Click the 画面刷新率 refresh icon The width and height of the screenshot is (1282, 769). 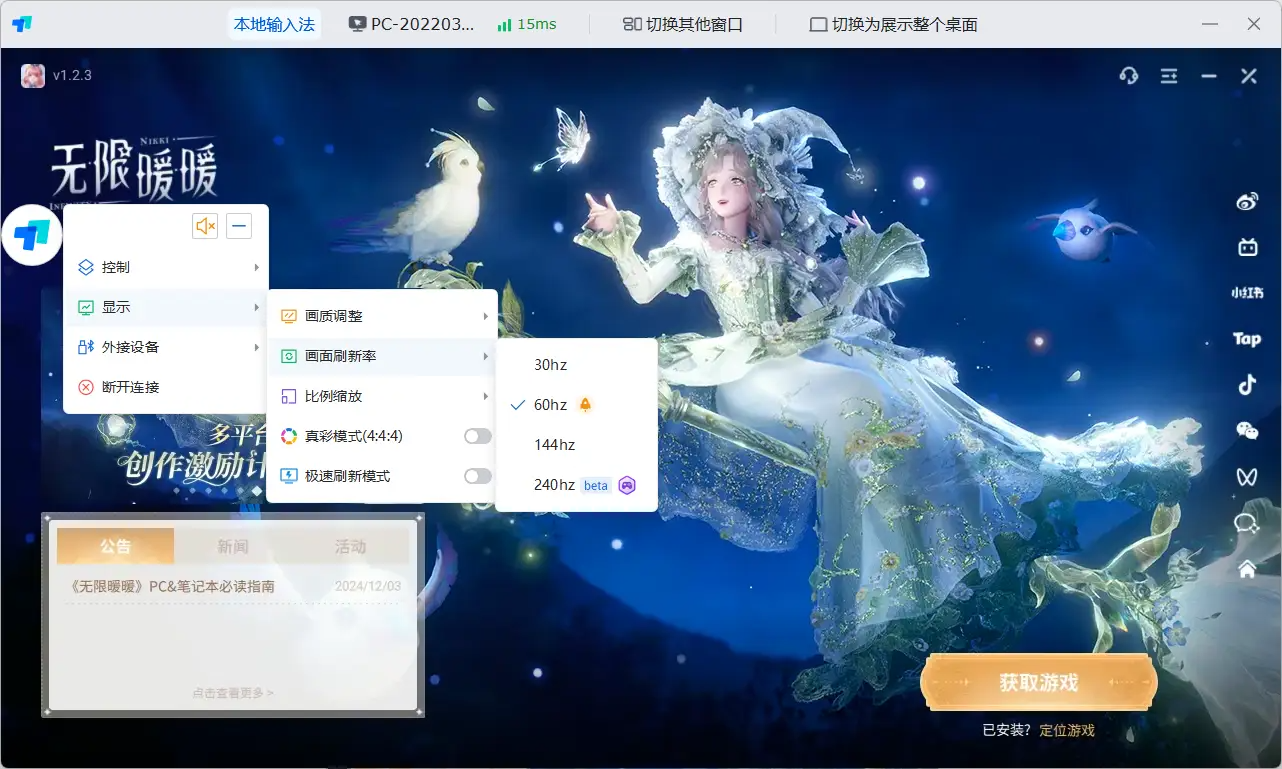[289, 356]
